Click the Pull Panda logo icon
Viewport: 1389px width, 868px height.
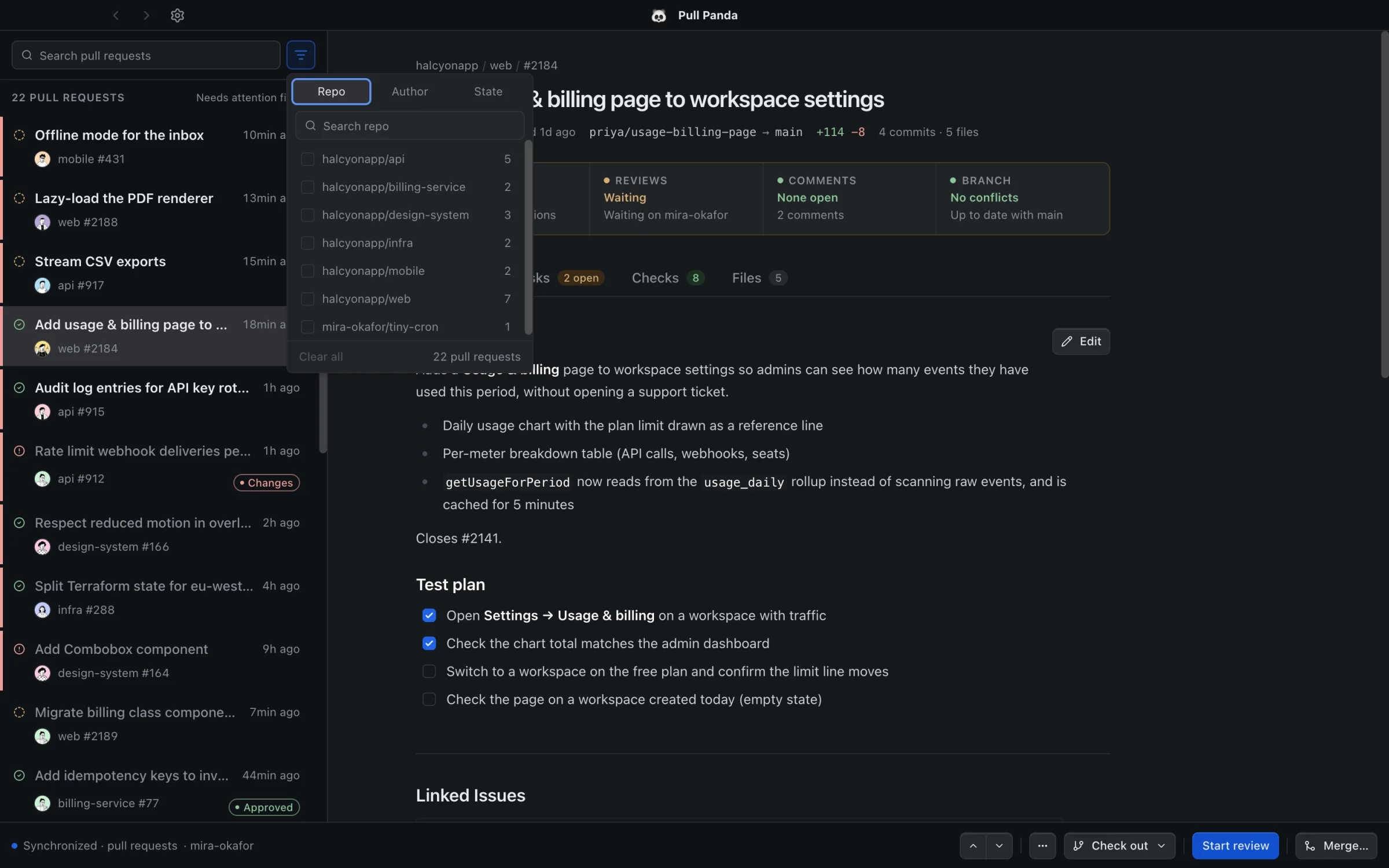coord(659,16)
